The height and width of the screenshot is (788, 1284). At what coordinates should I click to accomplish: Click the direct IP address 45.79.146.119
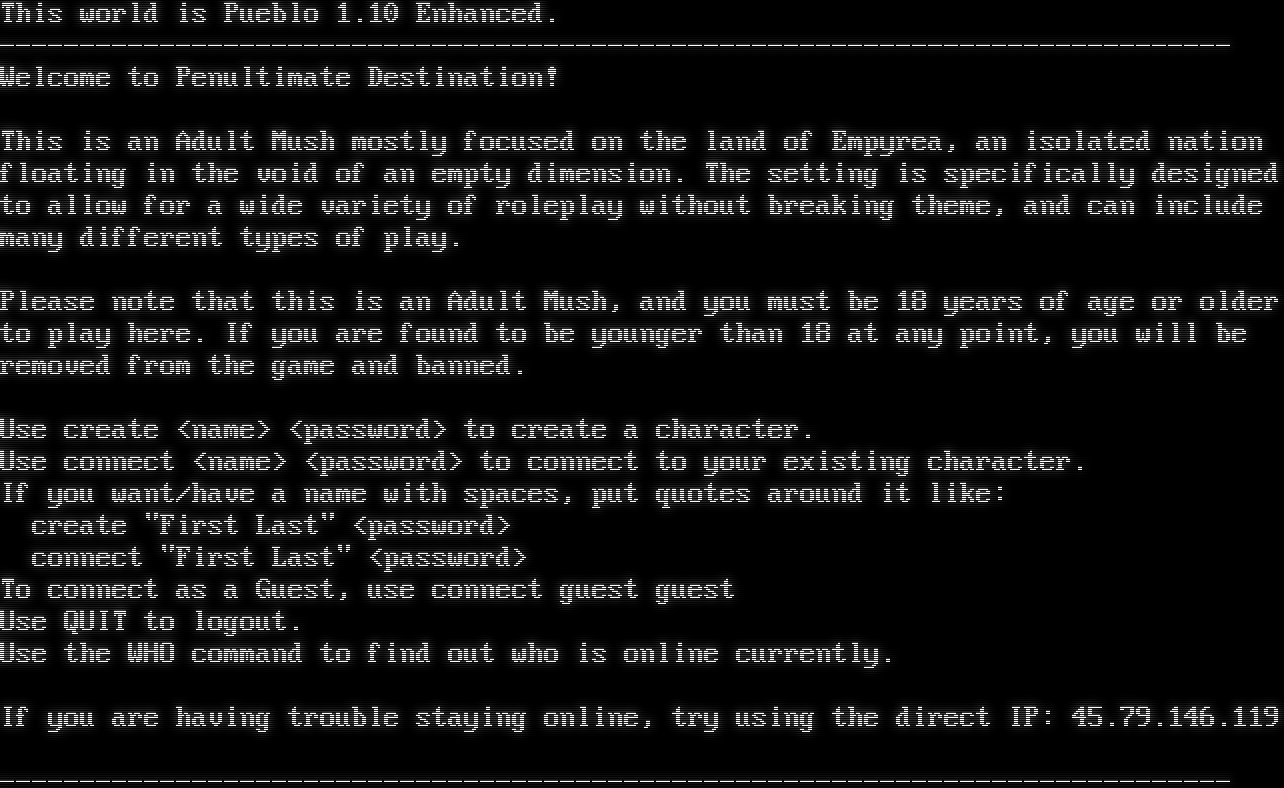(1175, 717)
